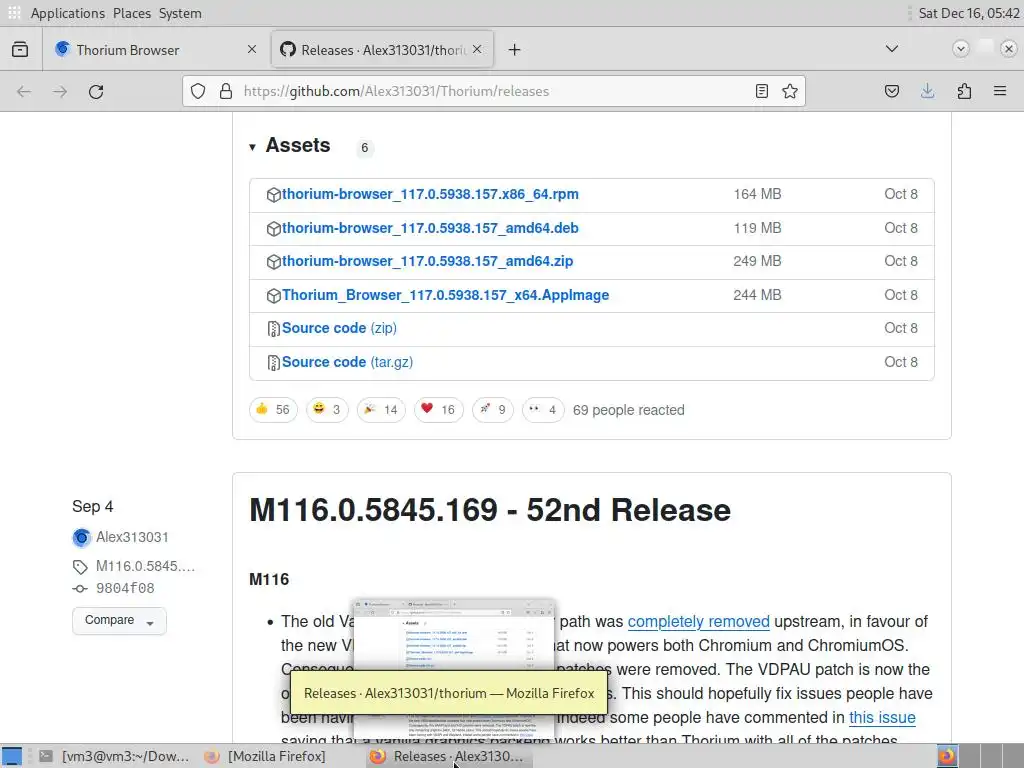This screenshot has width=1024, height=768.
Task: Add hooray reaction showing 14
Action: coord(381,410)
